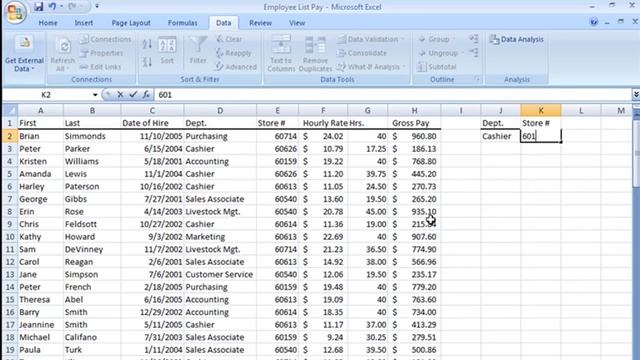The width and height of the screenshot is (640, 360).
Task: Save the workbook from Quick Access Toolbar
Action: tap(38, 7)
